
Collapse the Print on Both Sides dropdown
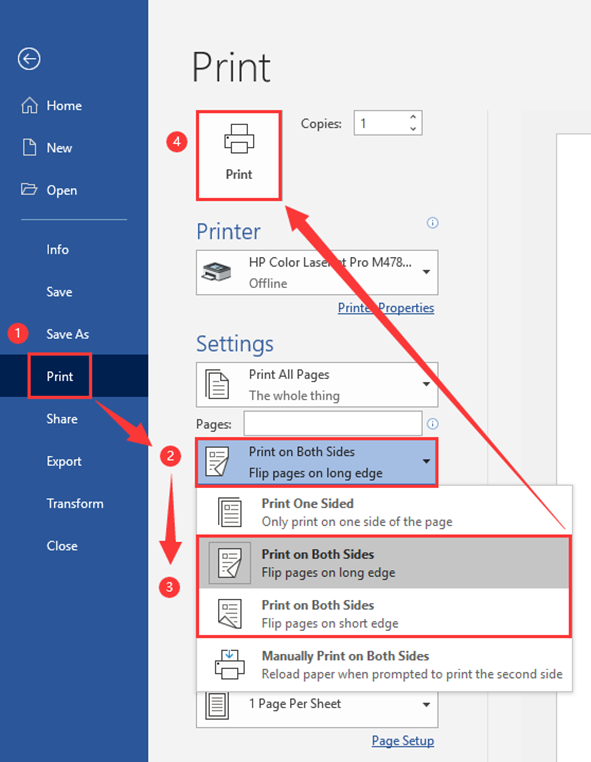point(317,462)
